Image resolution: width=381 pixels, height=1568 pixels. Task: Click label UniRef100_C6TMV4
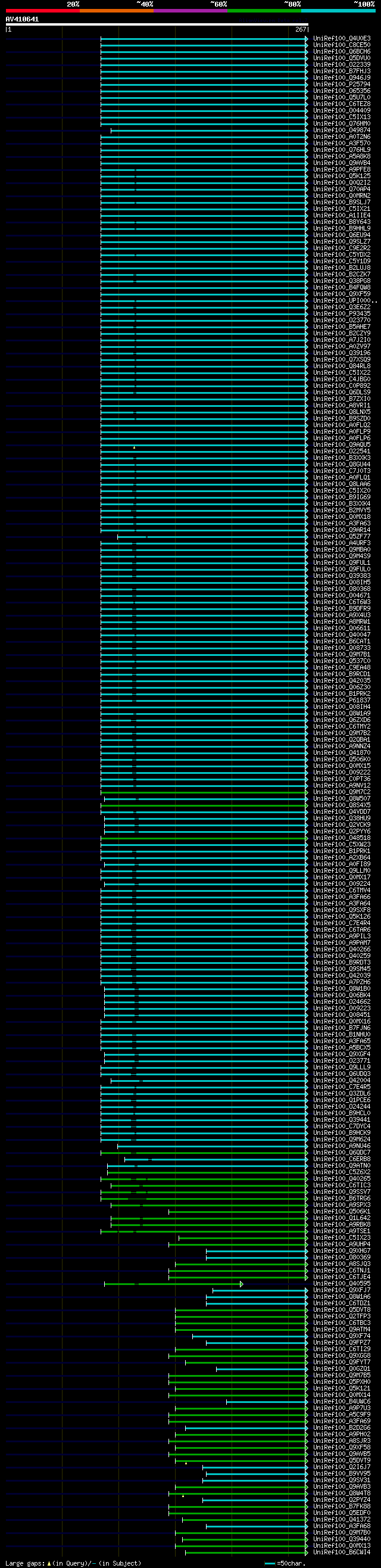[342, 890]
